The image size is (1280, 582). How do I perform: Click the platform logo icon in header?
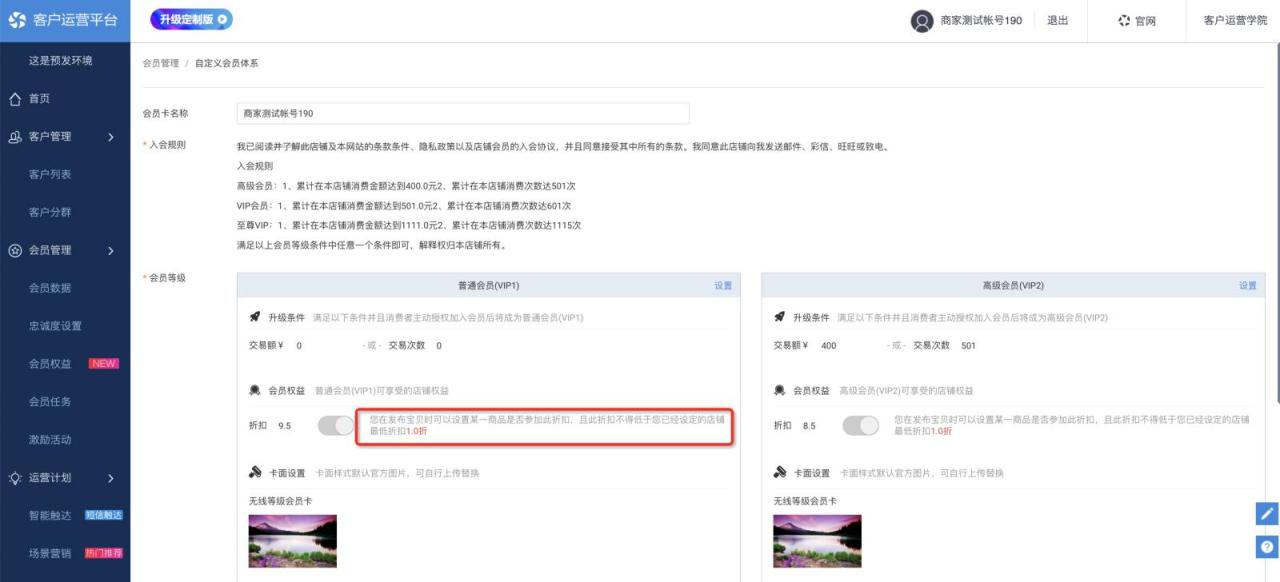(x=17, y=20)
